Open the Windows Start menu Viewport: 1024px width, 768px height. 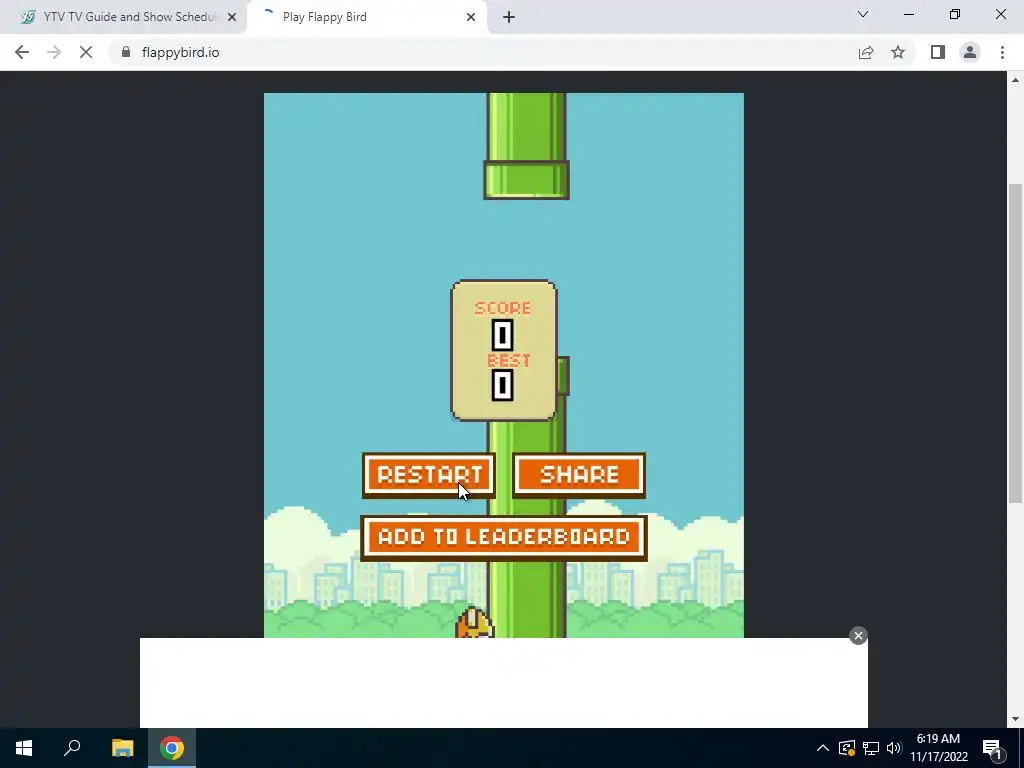24,748
